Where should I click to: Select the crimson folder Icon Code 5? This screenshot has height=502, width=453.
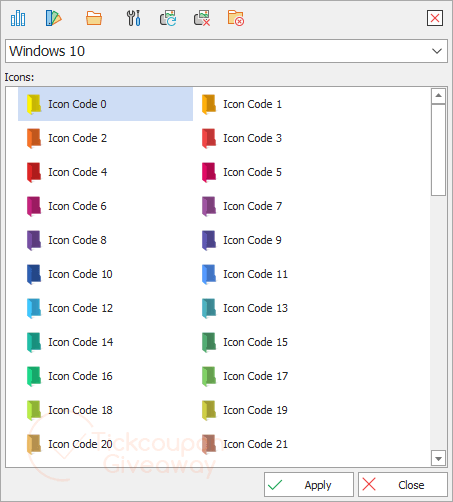click(x=280, y=172)
